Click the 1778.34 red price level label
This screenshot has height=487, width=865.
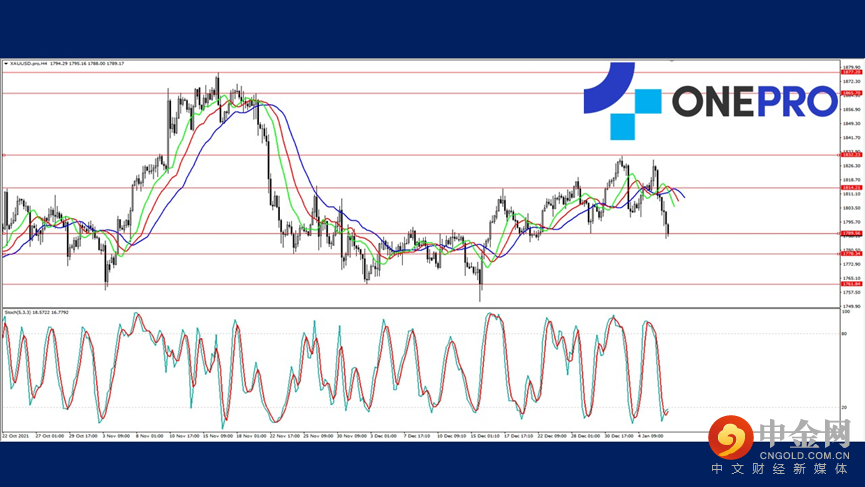(x=851, y=254)
